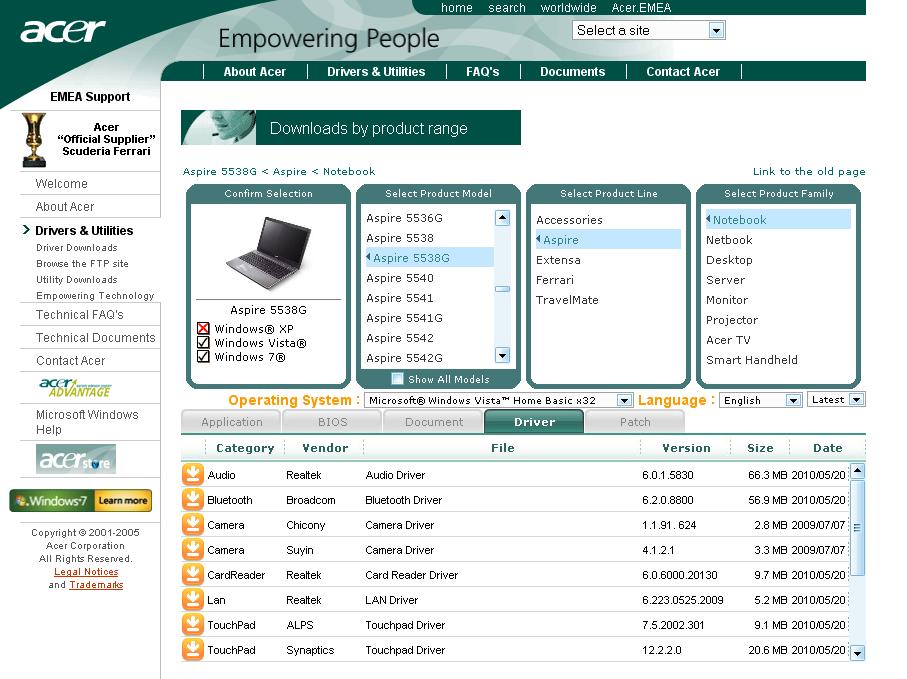
Task: Switch to the Document tab
Action: [434, 422]
